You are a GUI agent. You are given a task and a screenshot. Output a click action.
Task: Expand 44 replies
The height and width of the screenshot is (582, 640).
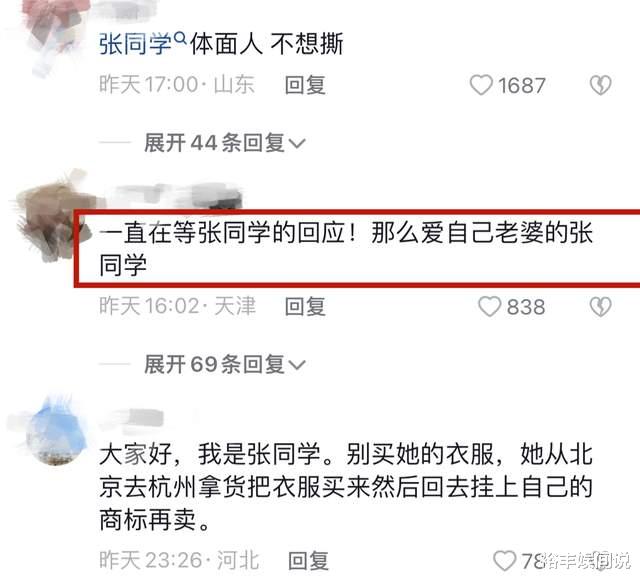pos(224,143)
